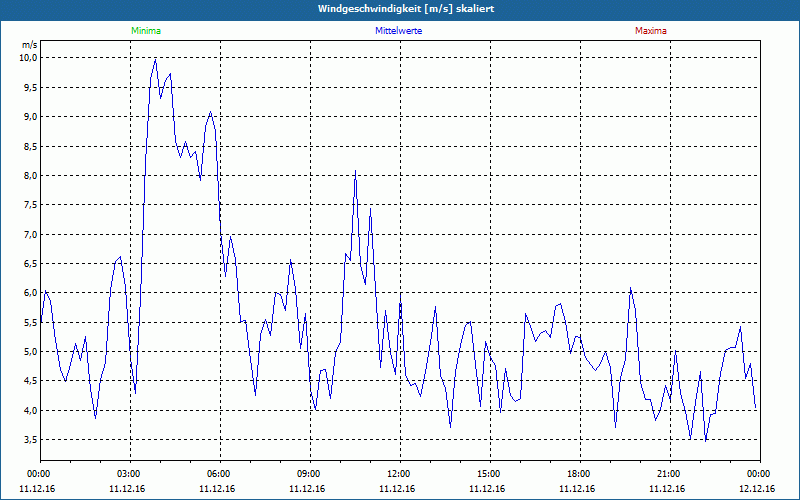Viewport: 800px width, 500px height.
Task: Click the '9,5' y-axis value
Action: (x=31, y=87)
